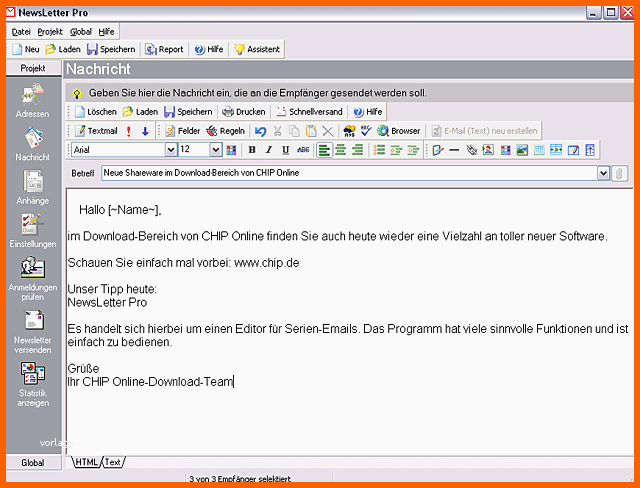The width and height of the screenshot is (640, 488).
Task: Click the portrait picture insert icon
Action: (x=488, y=150)
